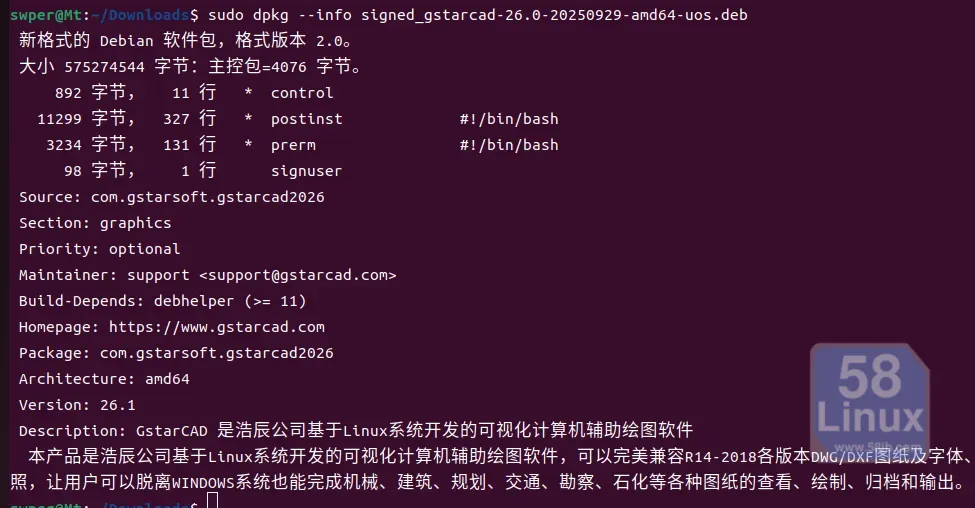Image resolution: width=975 pixels, height=508 pixels.
Task: Click the Build-Depends debhelper (>= 11) text
Action: click(230, 301)
